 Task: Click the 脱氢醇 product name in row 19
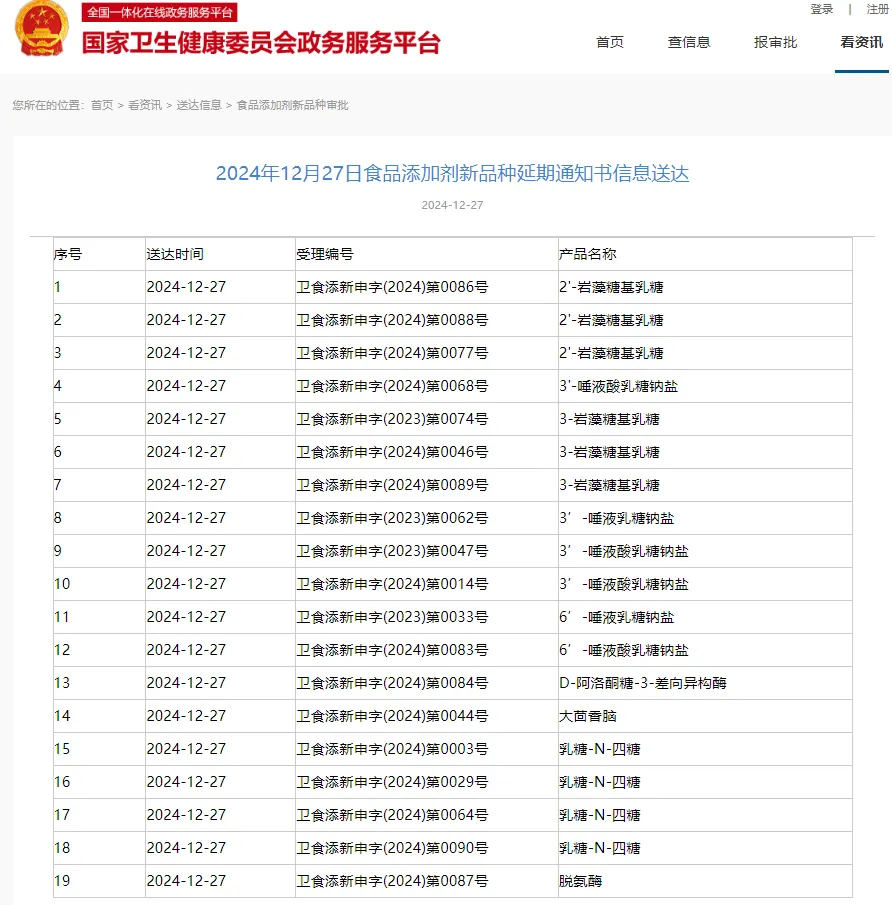[580, 881]
